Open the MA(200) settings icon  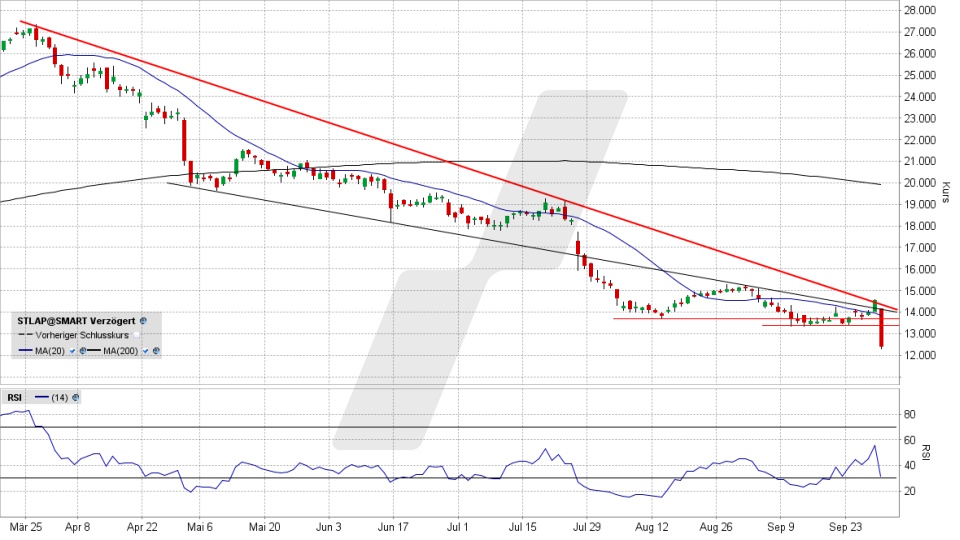point(156,351)
